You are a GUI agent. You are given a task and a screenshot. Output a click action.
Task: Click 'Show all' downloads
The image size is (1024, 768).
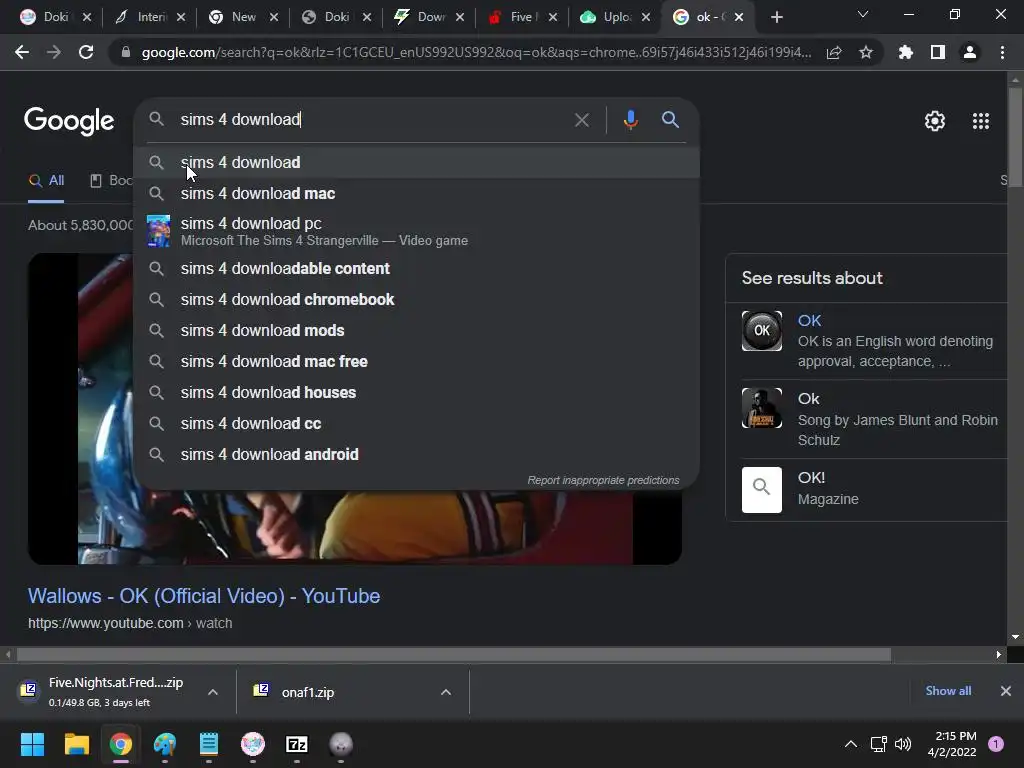[948, 691]
